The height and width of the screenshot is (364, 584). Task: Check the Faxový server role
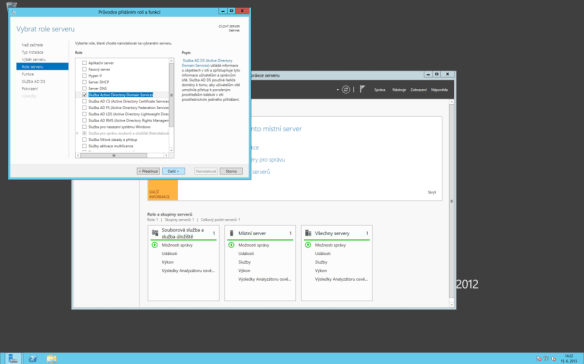[85, 69]
